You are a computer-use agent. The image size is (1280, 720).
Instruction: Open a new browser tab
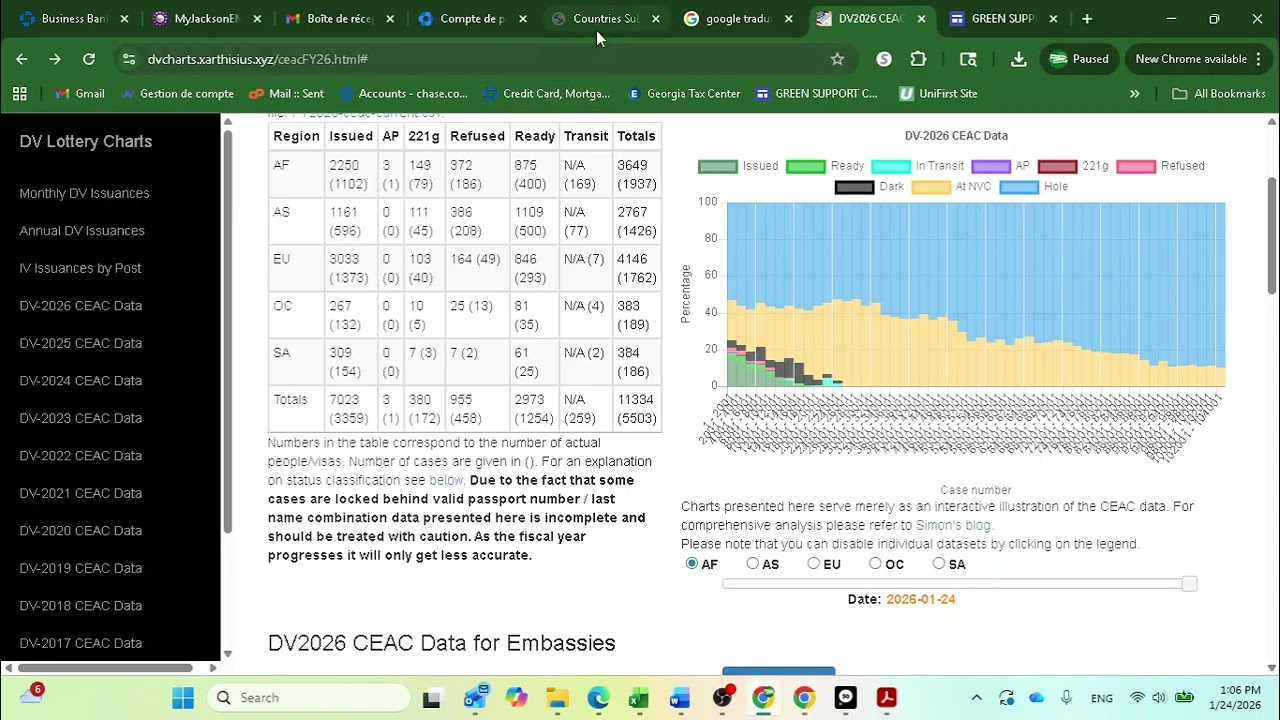click(x=1087, y=19)
